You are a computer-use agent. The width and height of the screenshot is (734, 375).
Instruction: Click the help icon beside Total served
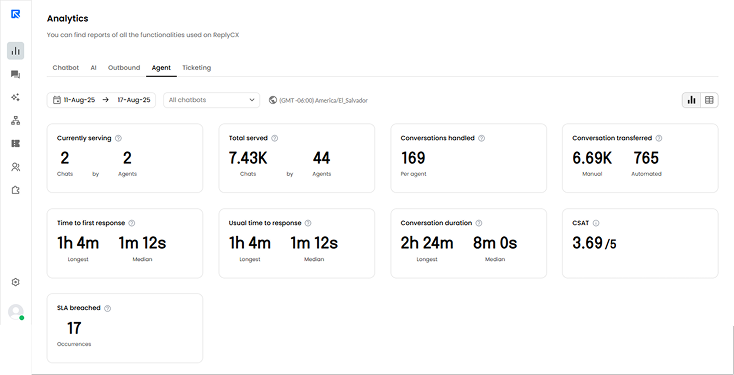point(275,138)
